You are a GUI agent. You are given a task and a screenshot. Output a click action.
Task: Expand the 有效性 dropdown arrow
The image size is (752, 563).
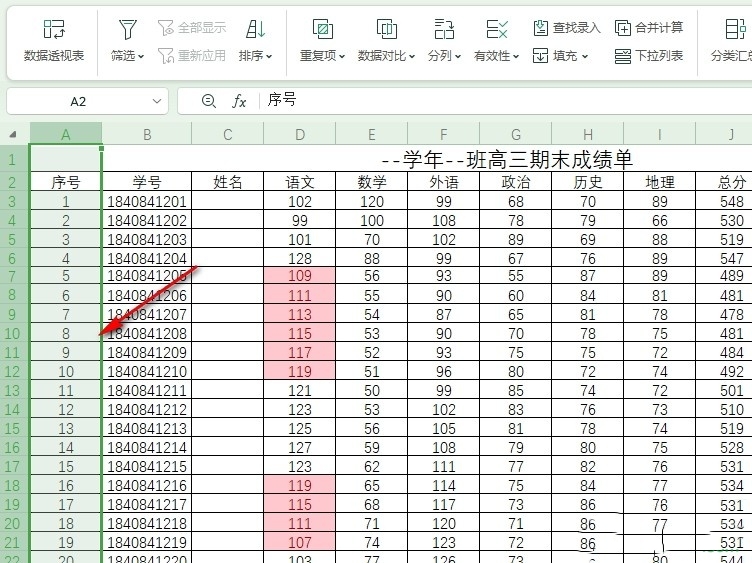click(516, 57)
